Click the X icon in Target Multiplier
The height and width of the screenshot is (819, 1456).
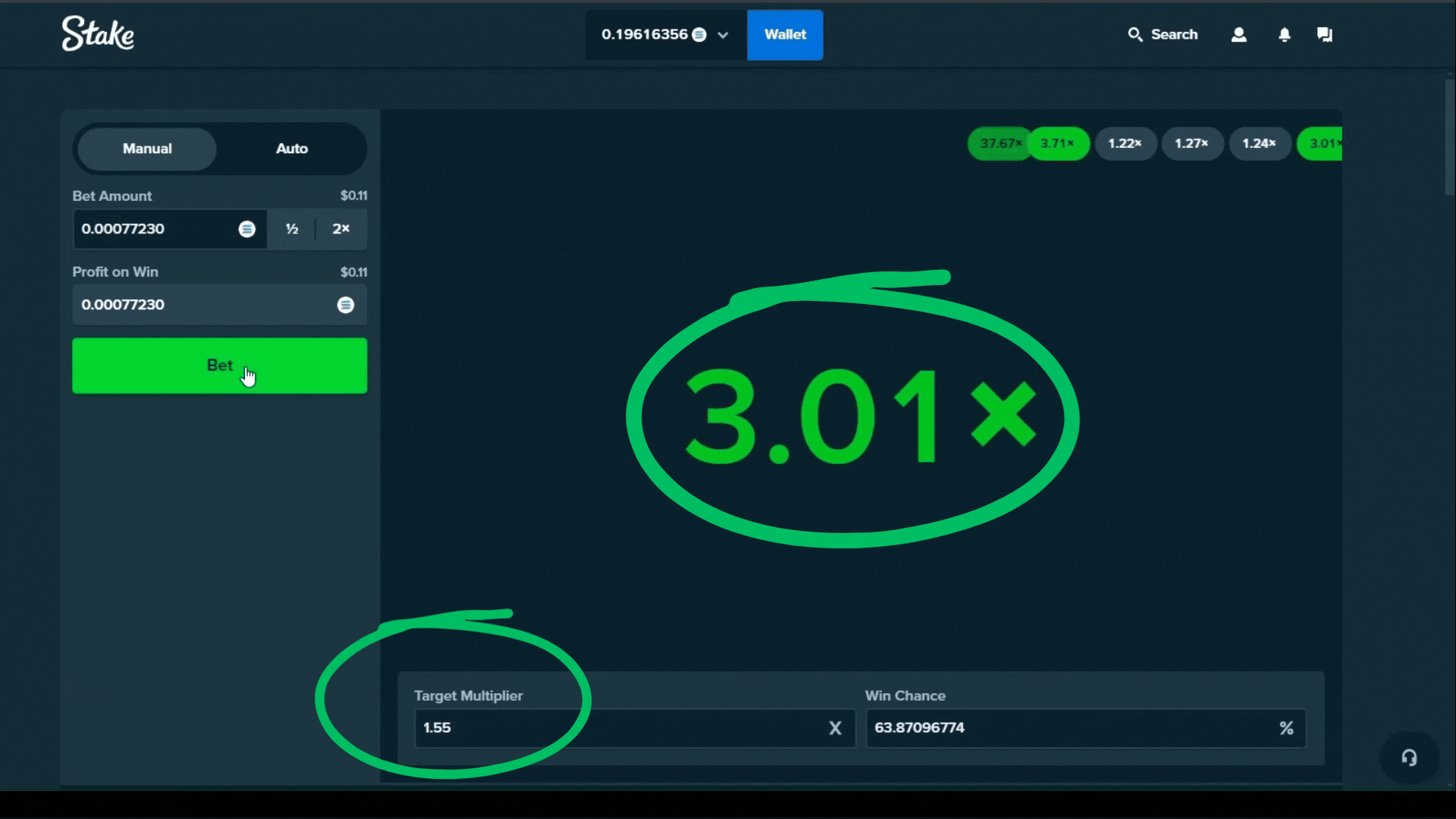835,728
